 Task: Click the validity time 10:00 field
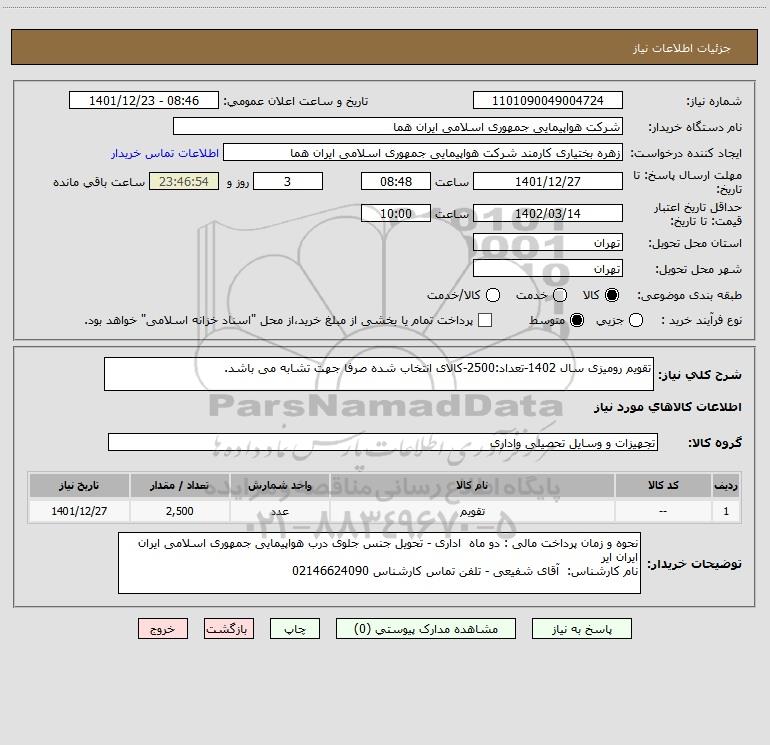396,213
